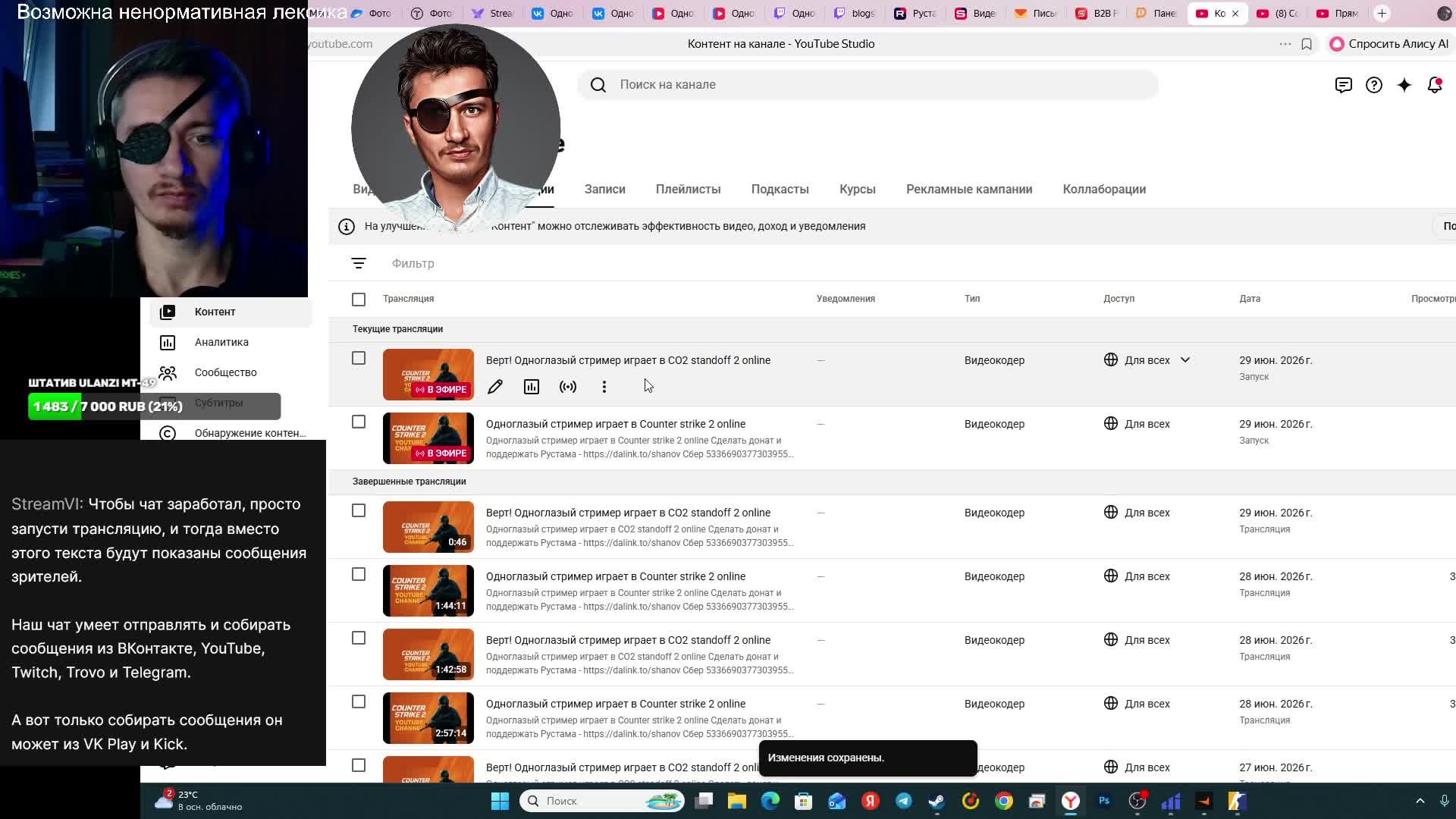Open the Рекламные кампании tab
The height and width of the screenshot is (819, 1456).
pyautogui.click(x=969, y=190)
